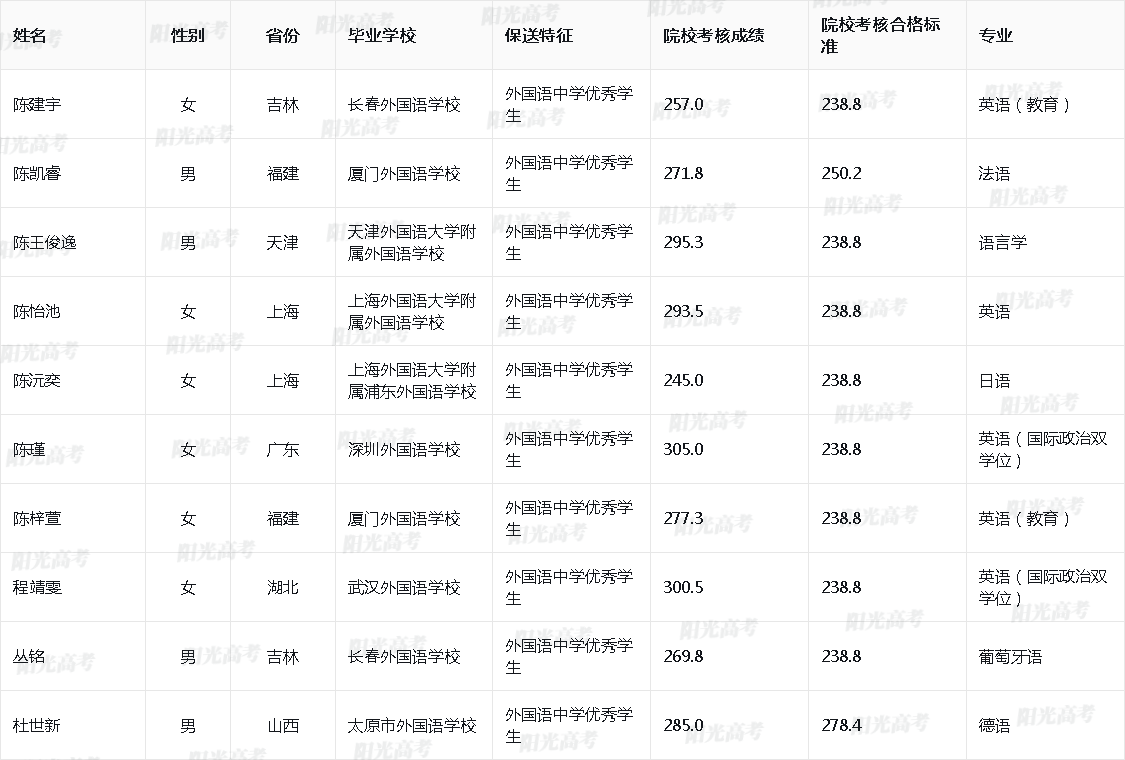Select the 深圳外国语学校 school cell
Image resolution: width=1125 pixels, height=760 pixels.
(x=404, y=449)
